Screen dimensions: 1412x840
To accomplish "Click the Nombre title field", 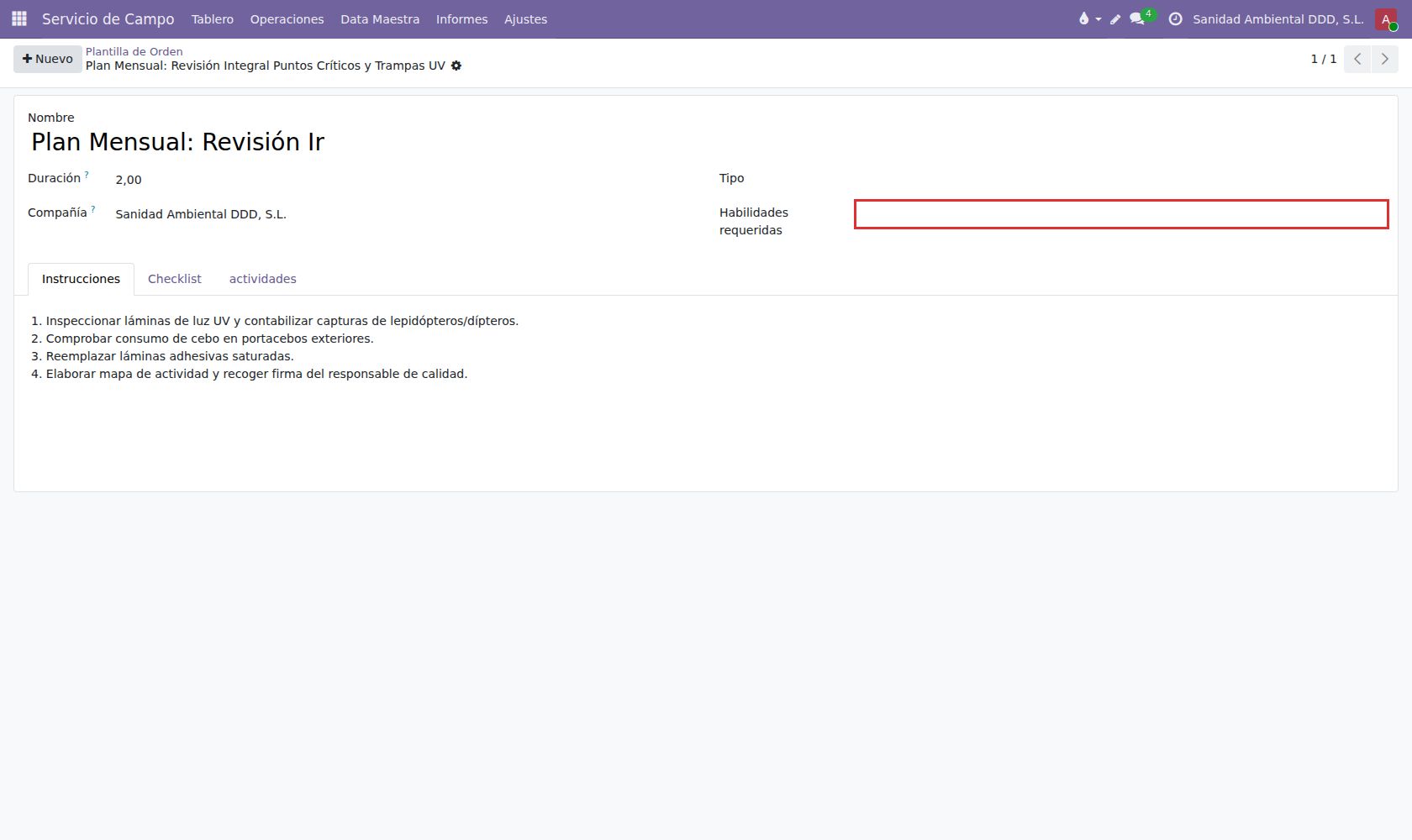I will (x=178, y=142).
